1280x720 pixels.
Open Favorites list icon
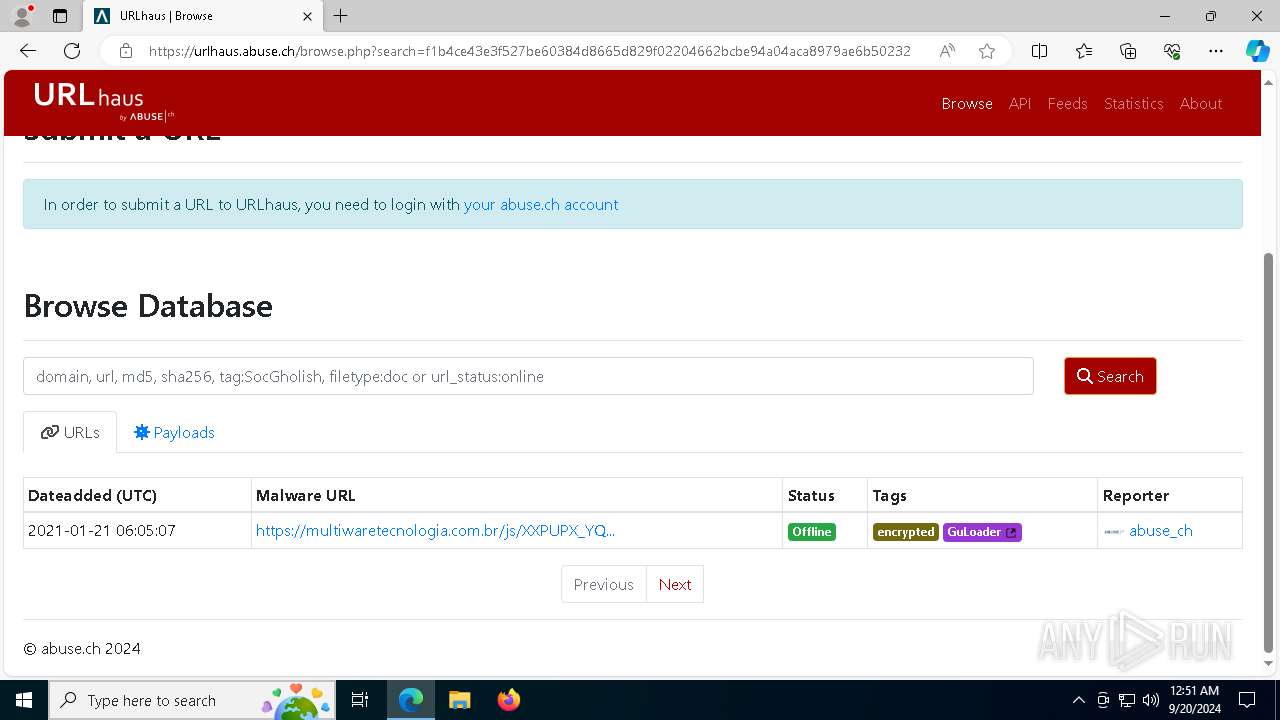1084,51
